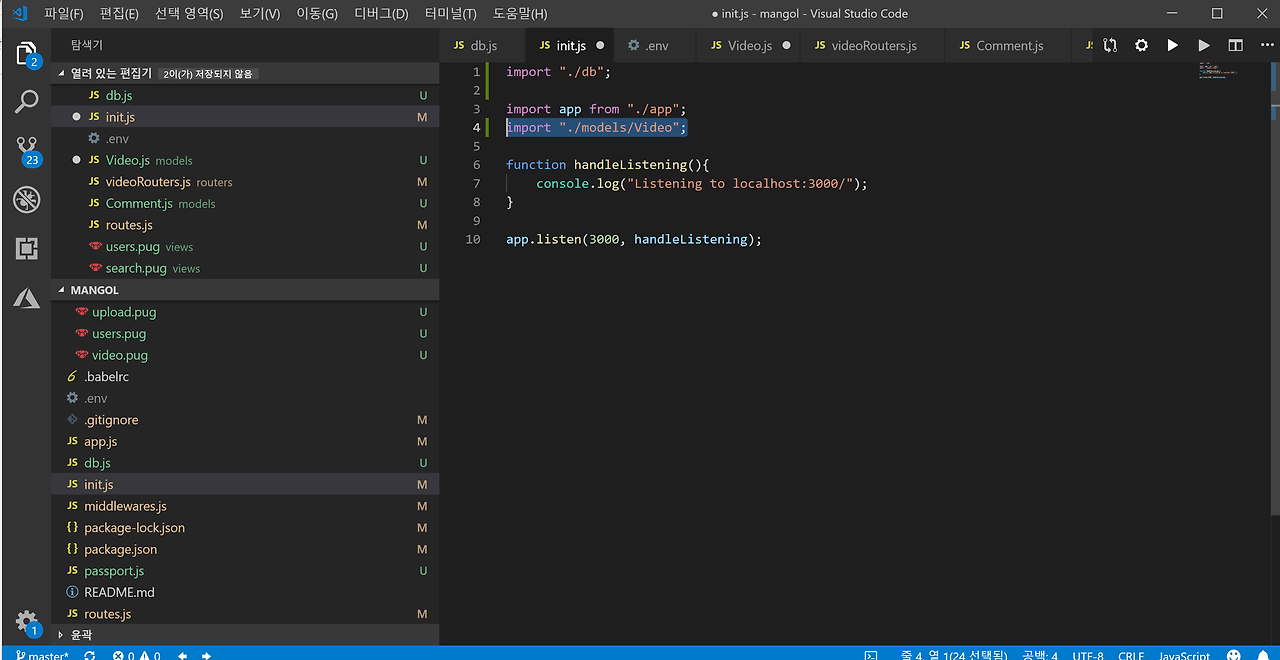
Task: Click the white run play button
Action: click(x=1172, y=45)
